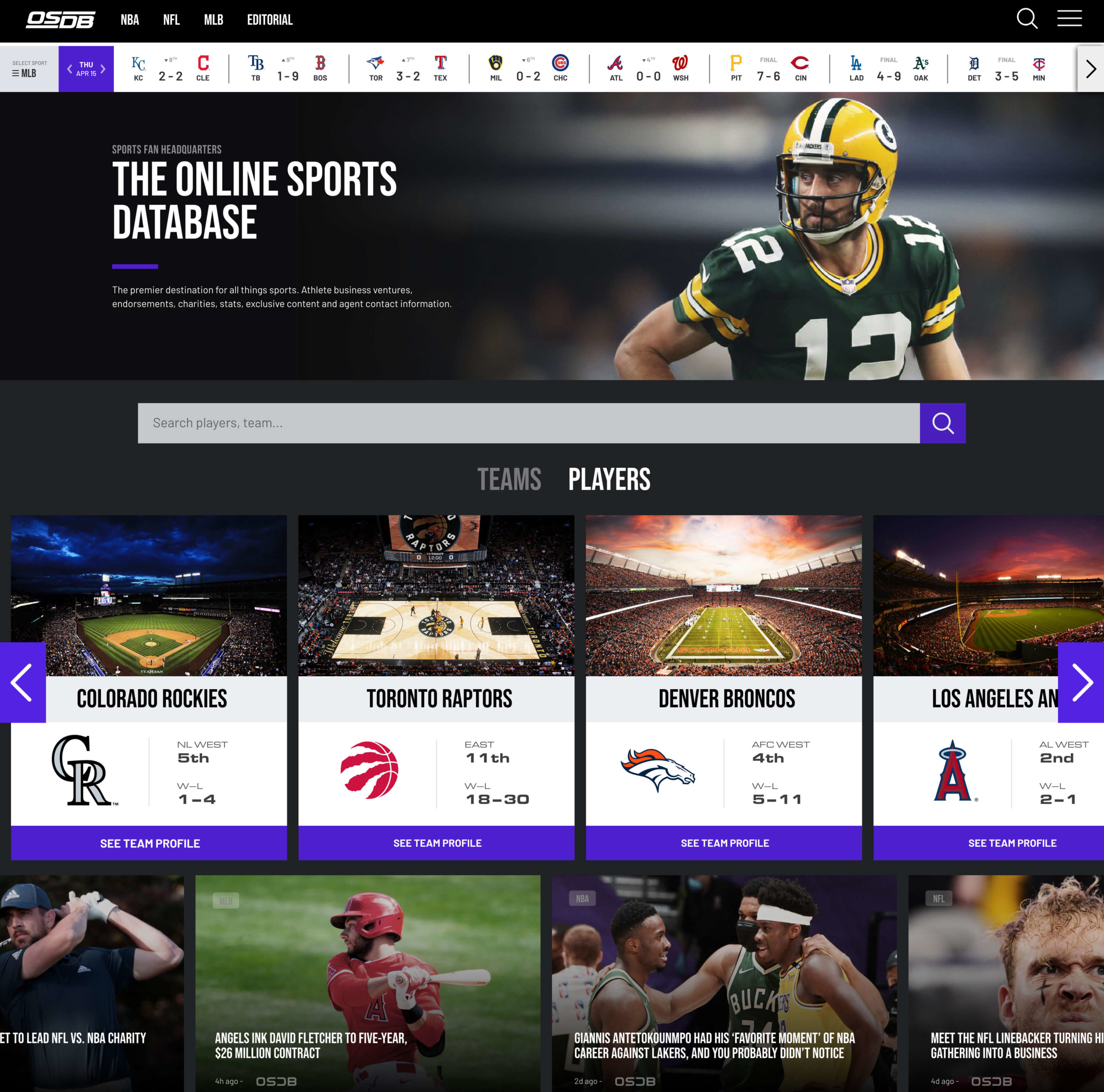Click the Denver Broncos team name heading

click(x=726, y=699)
